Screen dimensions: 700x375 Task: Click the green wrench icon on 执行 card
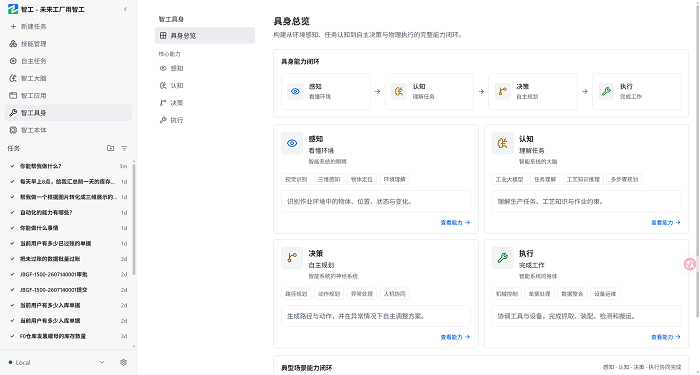(x=503, y=258)
